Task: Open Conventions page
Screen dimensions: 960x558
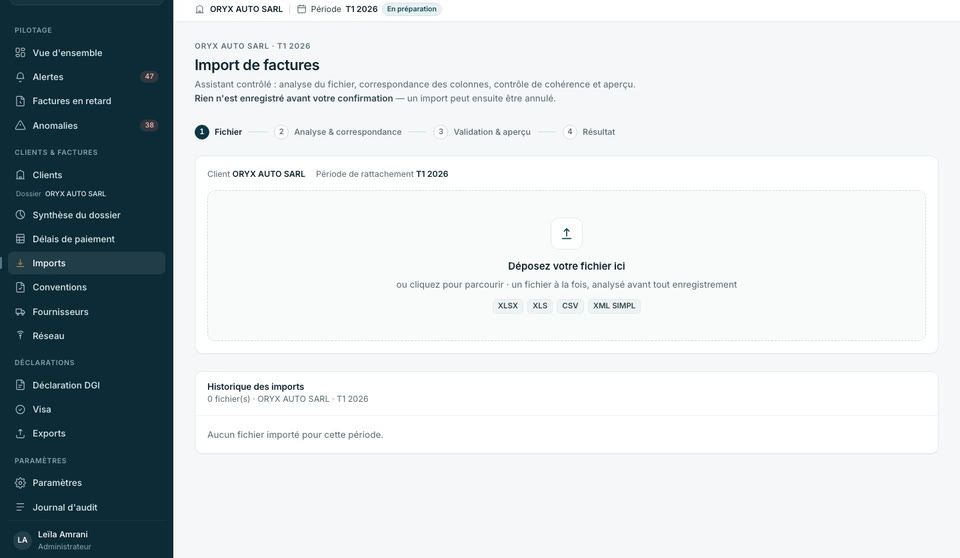Action: (x=86, y=287)
